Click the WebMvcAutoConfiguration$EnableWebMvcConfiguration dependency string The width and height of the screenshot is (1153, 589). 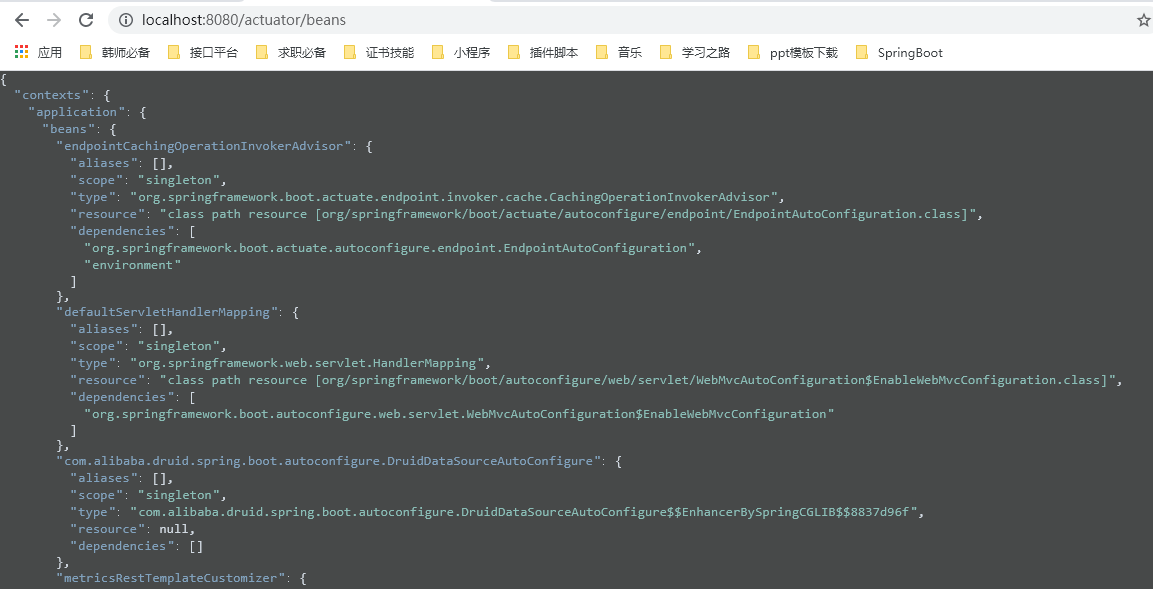460,414
